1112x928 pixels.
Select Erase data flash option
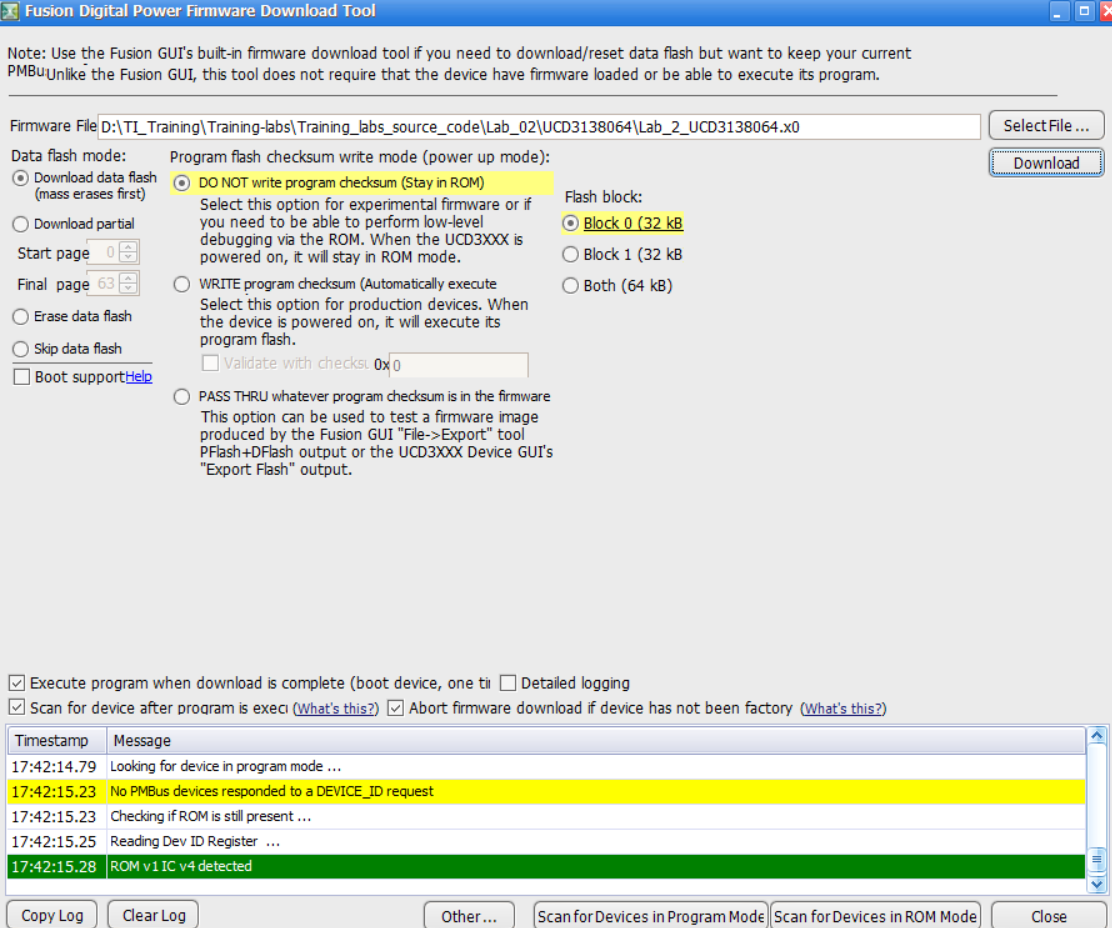[x=21, y=316]
